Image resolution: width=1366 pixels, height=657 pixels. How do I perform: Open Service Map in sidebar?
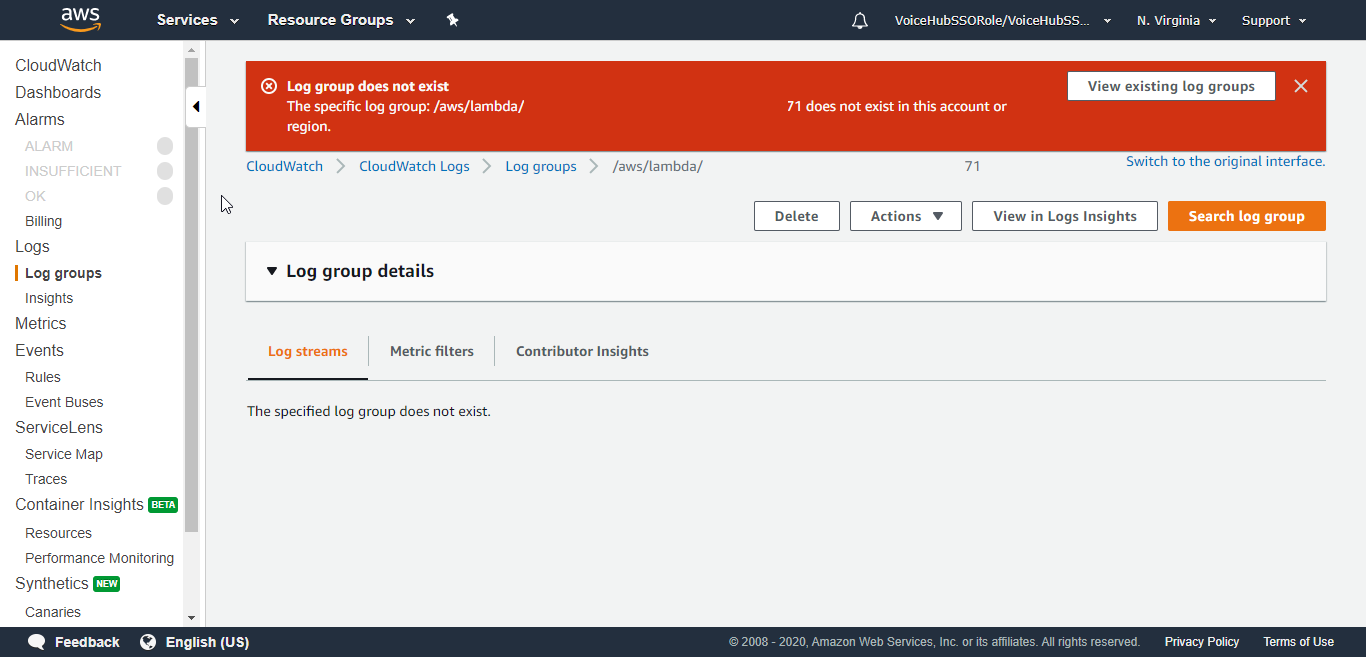click(x=64, y=454)
